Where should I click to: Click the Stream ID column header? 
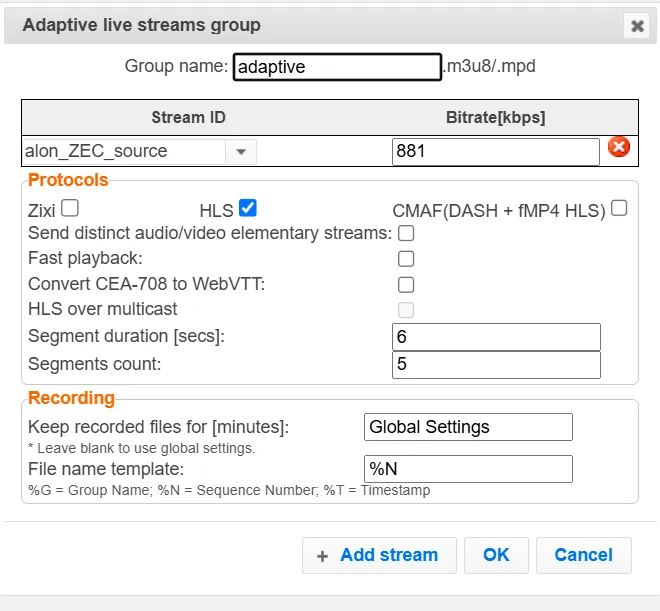point(189,117)
